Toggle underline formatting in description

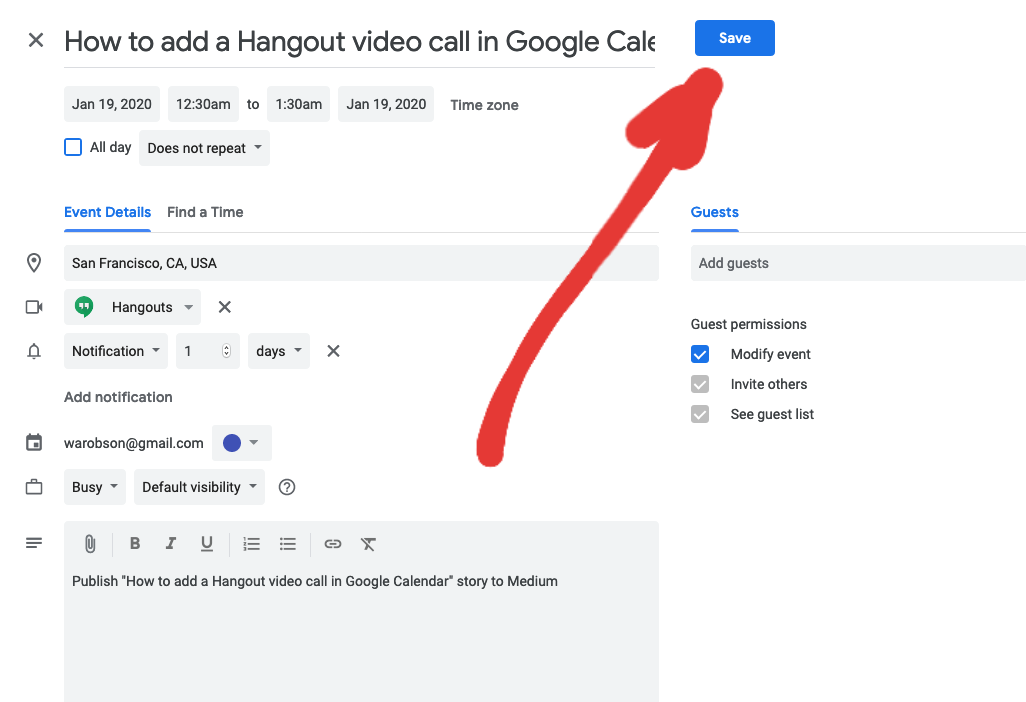tap(207, 544)
